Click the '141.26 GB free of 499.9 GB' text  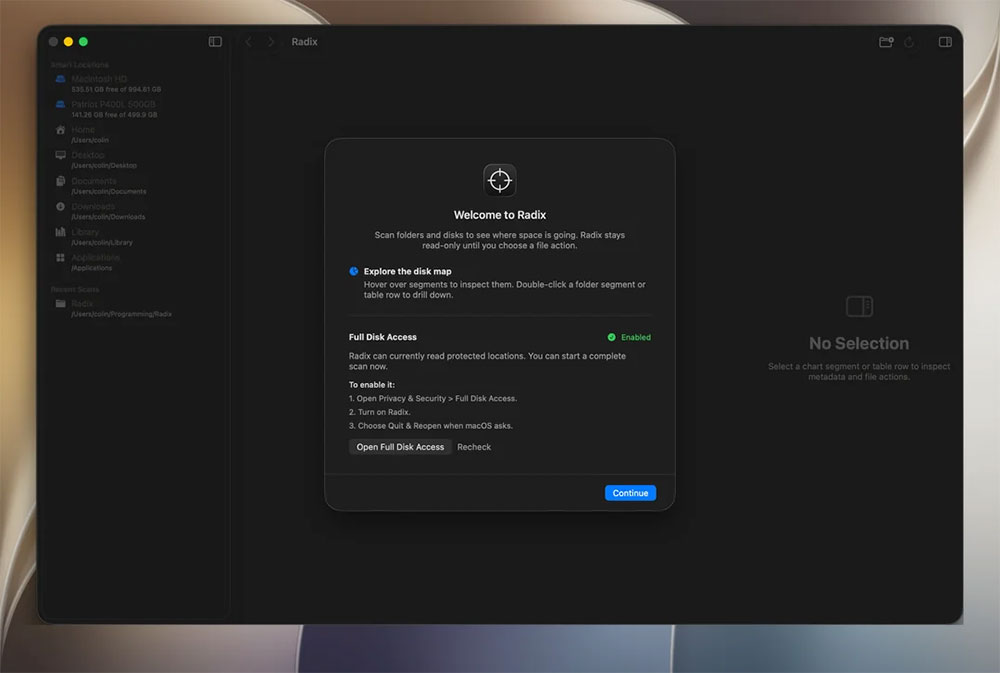[114, 115]
